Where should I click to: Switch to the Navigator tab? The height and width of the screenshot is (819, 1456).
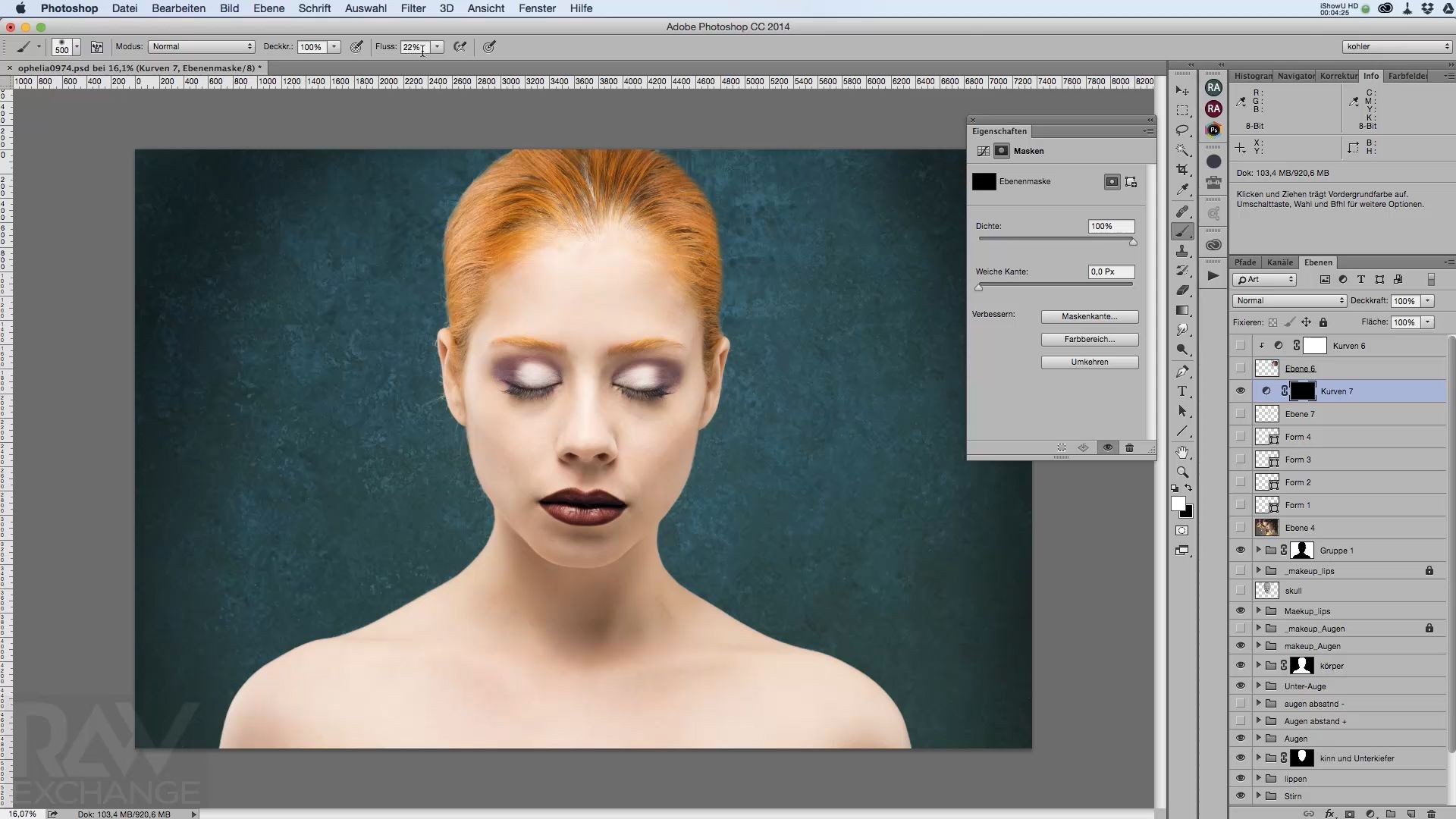(x=1295, y=76)
